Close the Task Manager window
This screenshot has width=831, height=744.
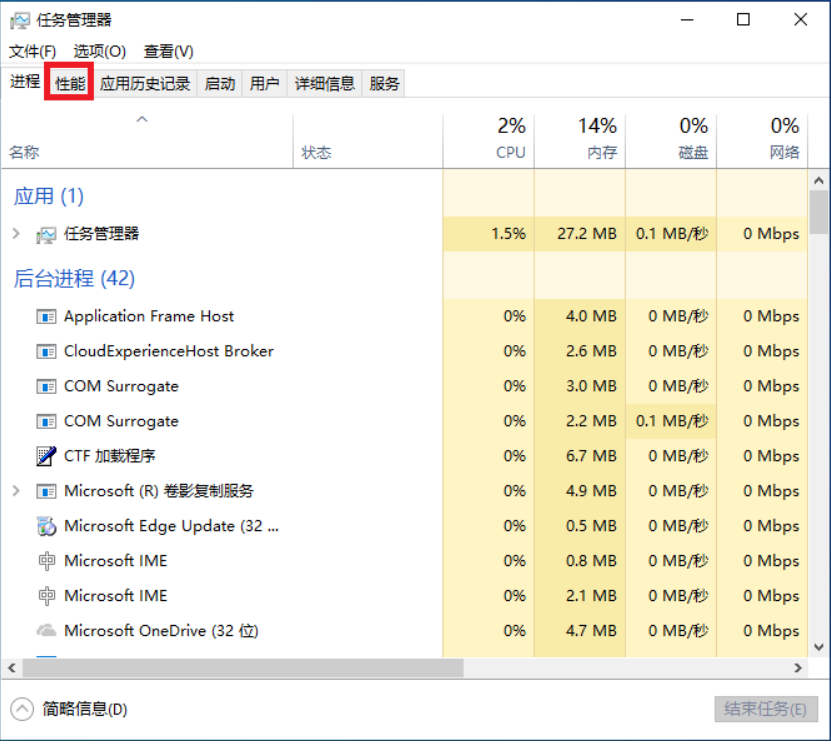801,20
